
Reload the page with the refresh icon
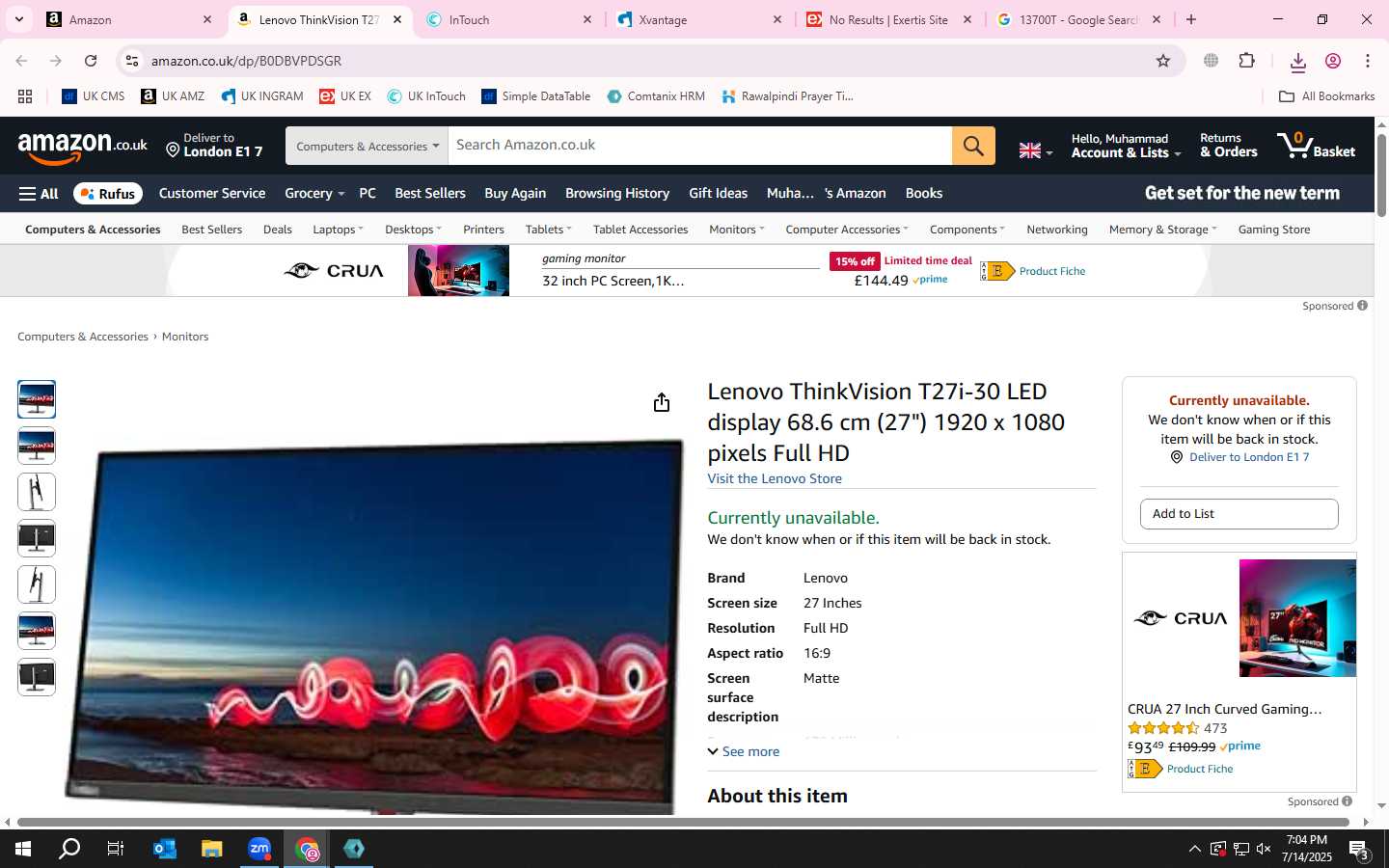pos(91,61)
